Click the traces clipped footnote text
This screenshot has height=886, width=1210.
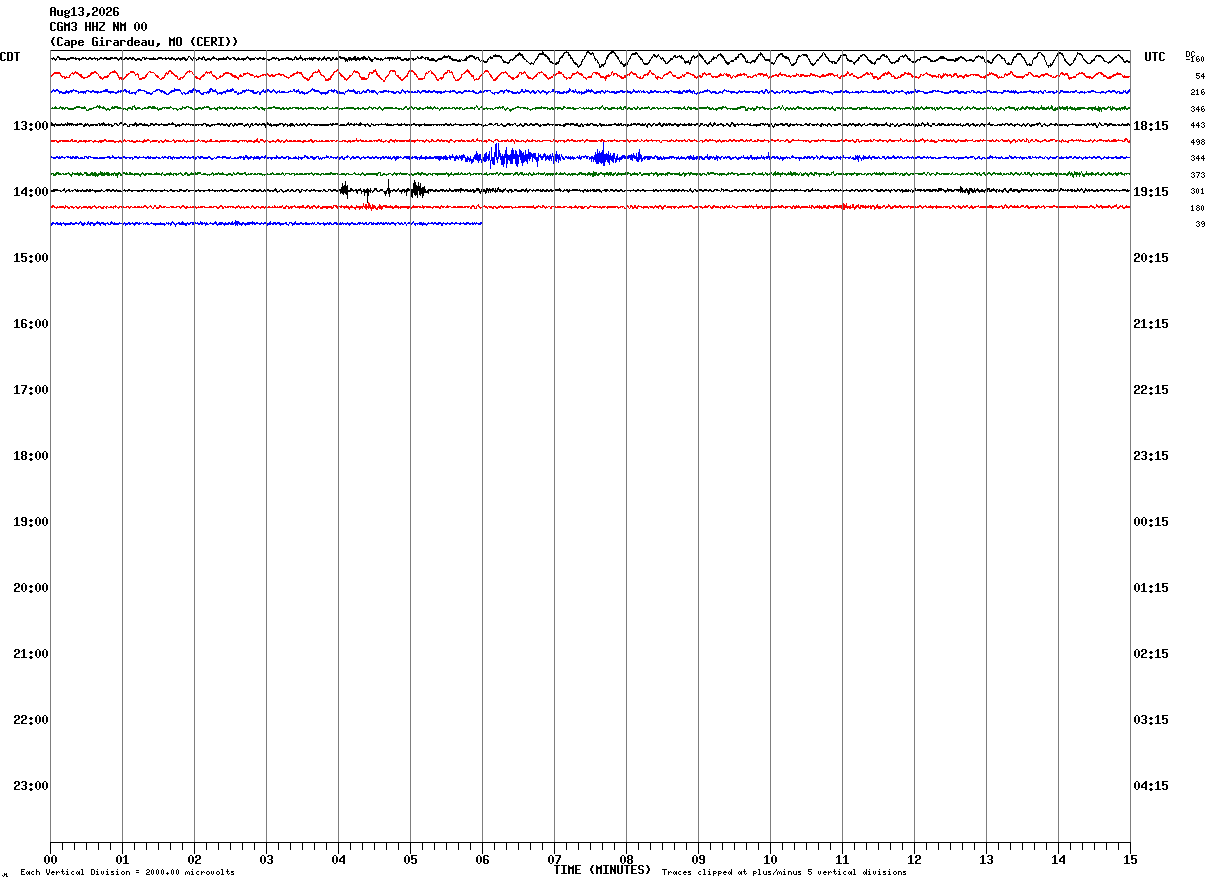[784, 873]
